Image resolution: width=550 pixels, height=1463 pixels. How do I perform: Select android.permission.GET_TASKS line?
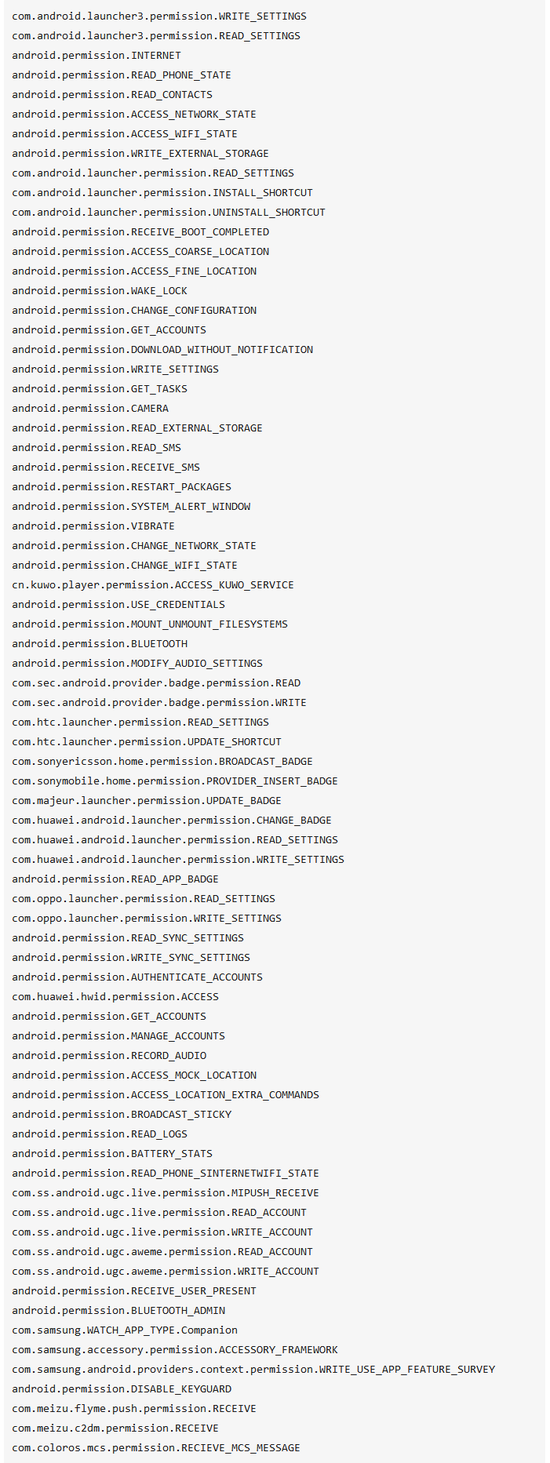[x=100, y=389]
